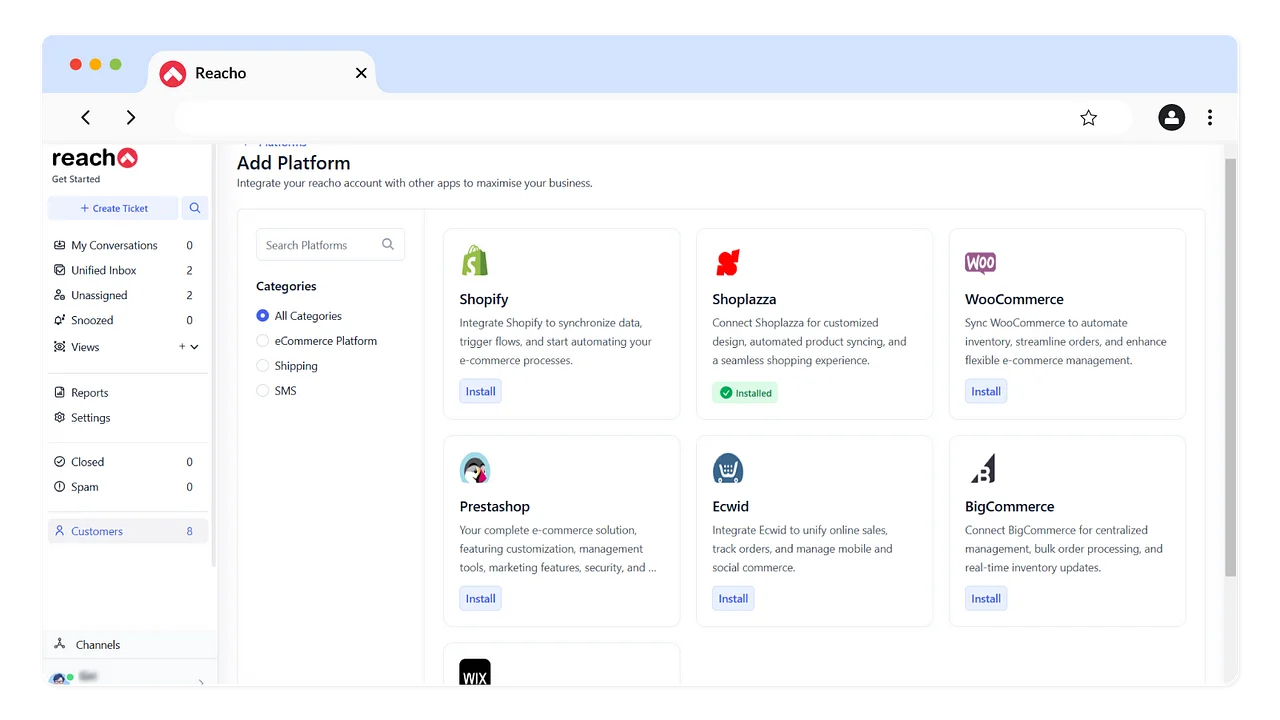Switch to the Customers section
The height and width of the screenshot is (720, 1280).
pyautogui.click(x=97, y=531)
